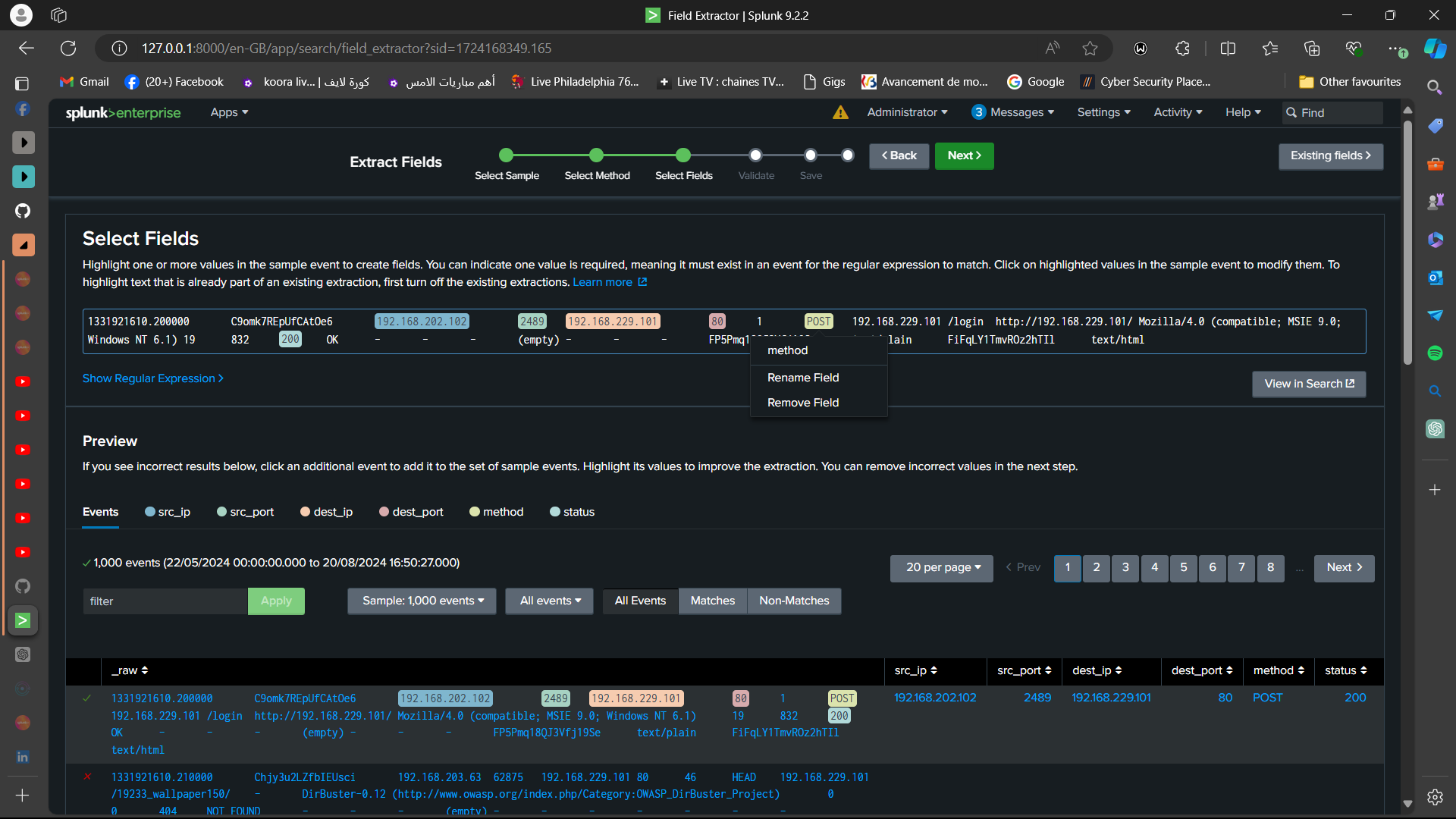Open Other favourites folder

[1350, 82]
